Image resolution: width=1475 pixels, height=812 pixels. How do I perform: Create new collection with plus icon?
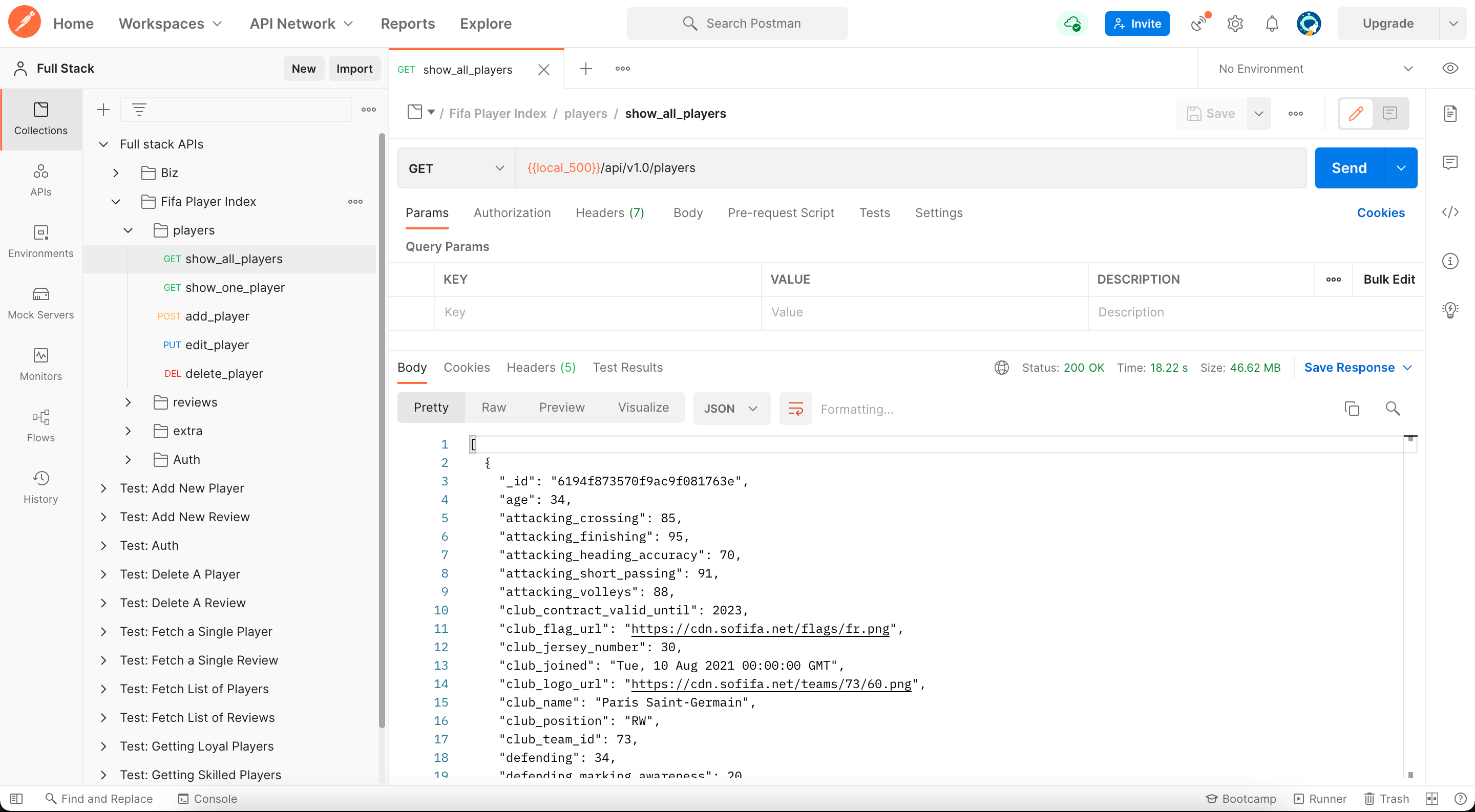[x=103, y=109]
